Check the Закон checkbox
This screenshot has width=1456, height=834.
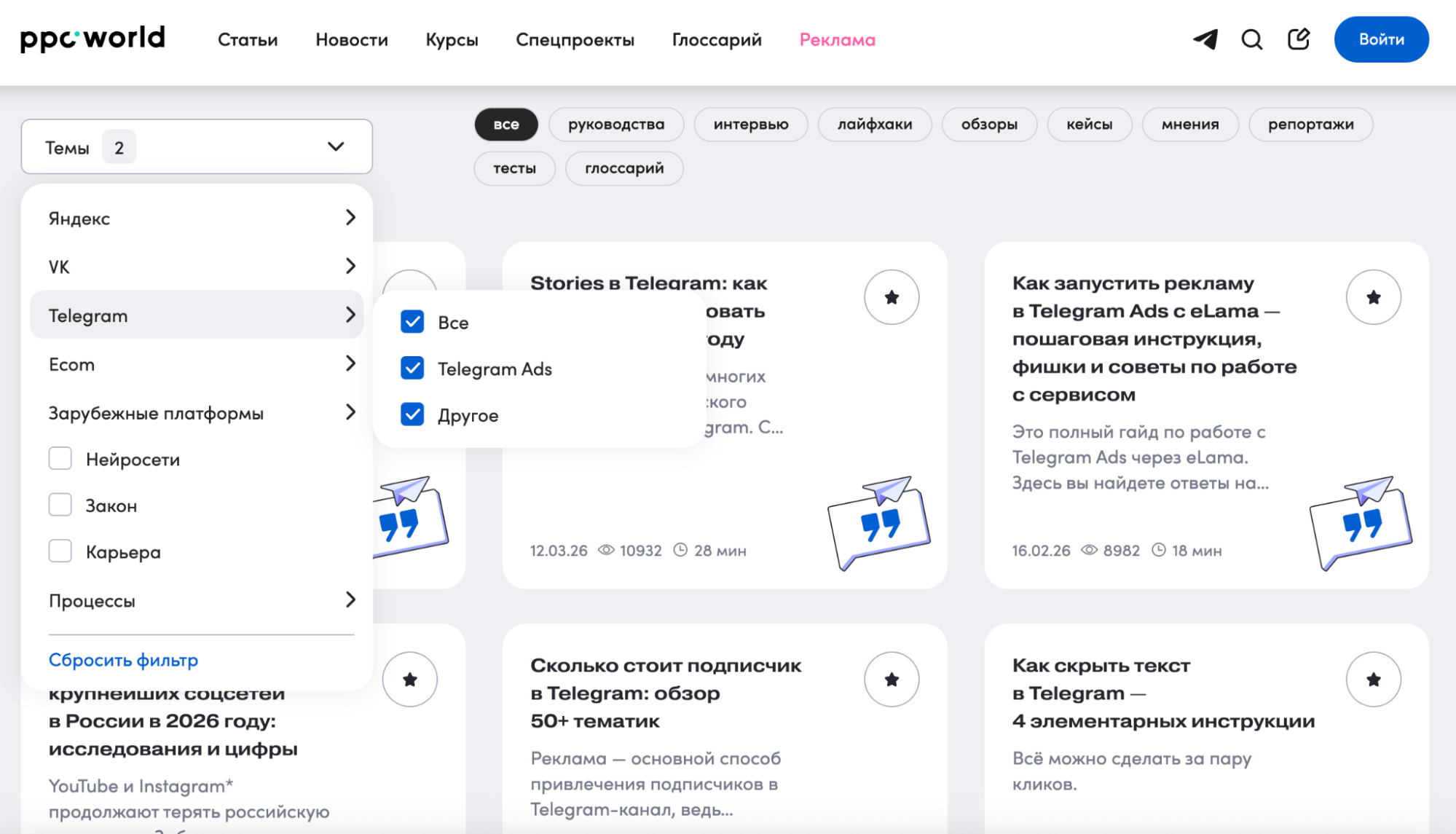[x=60, y=505]
